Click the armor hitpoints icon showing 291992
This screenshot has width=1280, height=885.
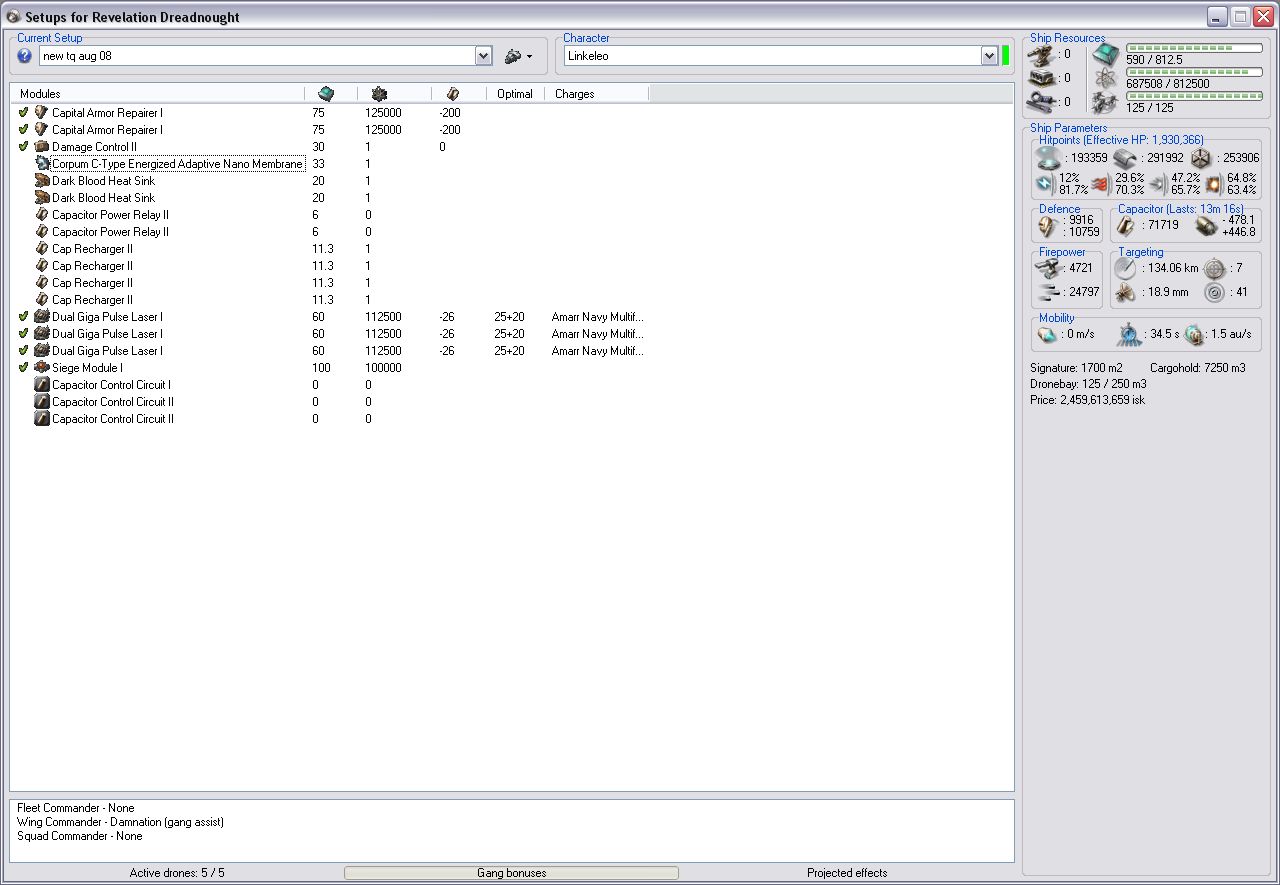pos(1127,158)
